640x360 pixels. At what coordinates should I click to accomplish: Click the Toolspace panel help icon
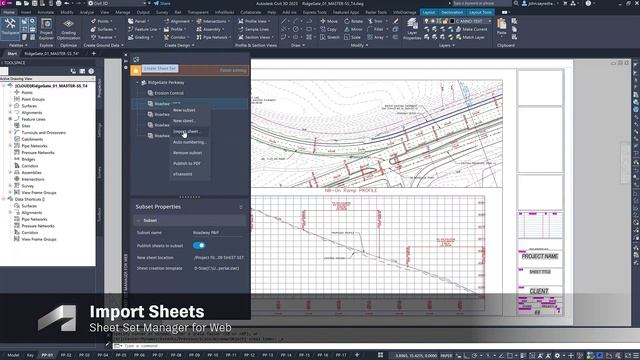(91, 71)
